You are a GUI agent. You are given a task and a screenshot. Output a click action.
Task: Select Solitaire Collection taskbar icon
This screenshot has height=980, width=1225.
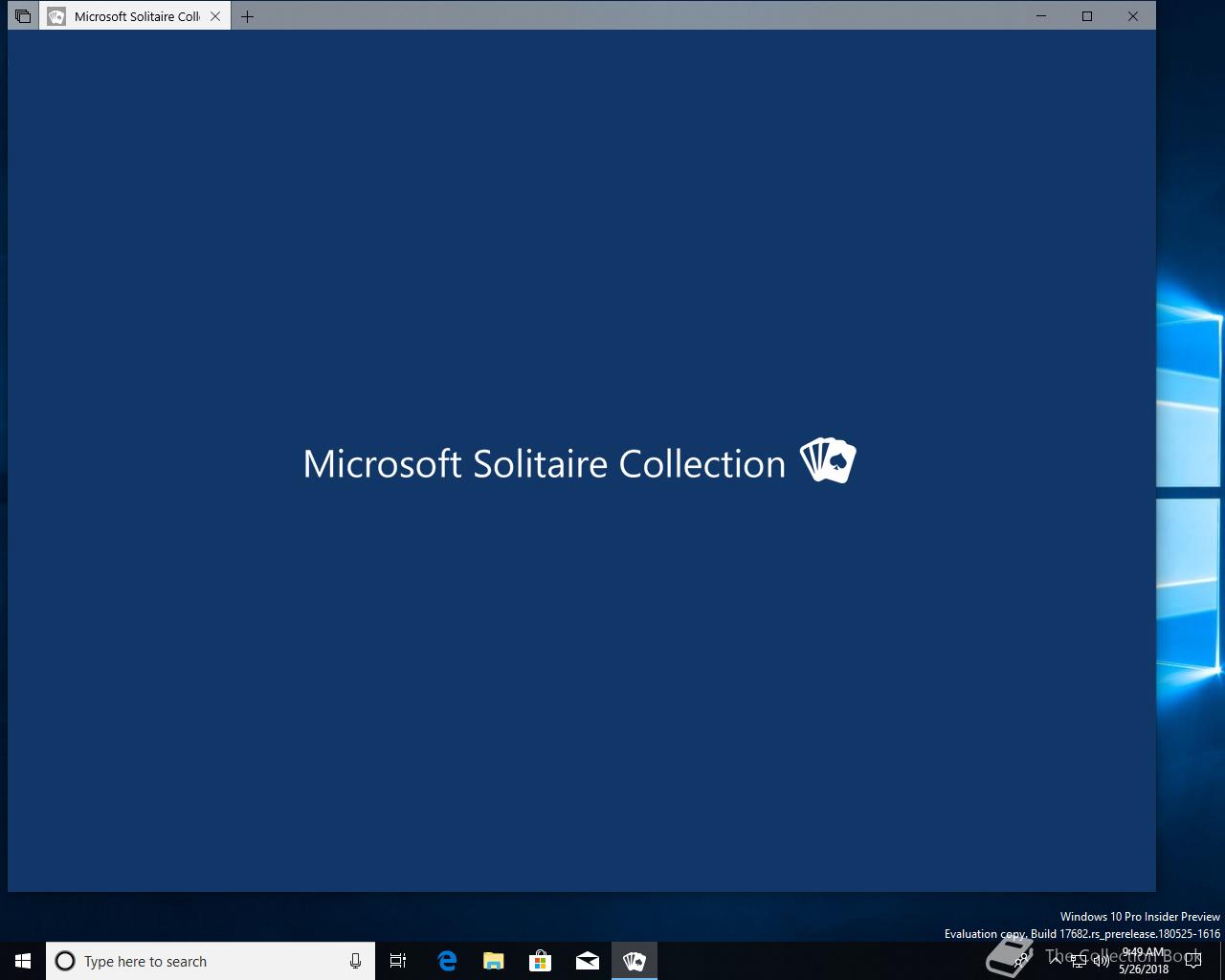[635, 961]
